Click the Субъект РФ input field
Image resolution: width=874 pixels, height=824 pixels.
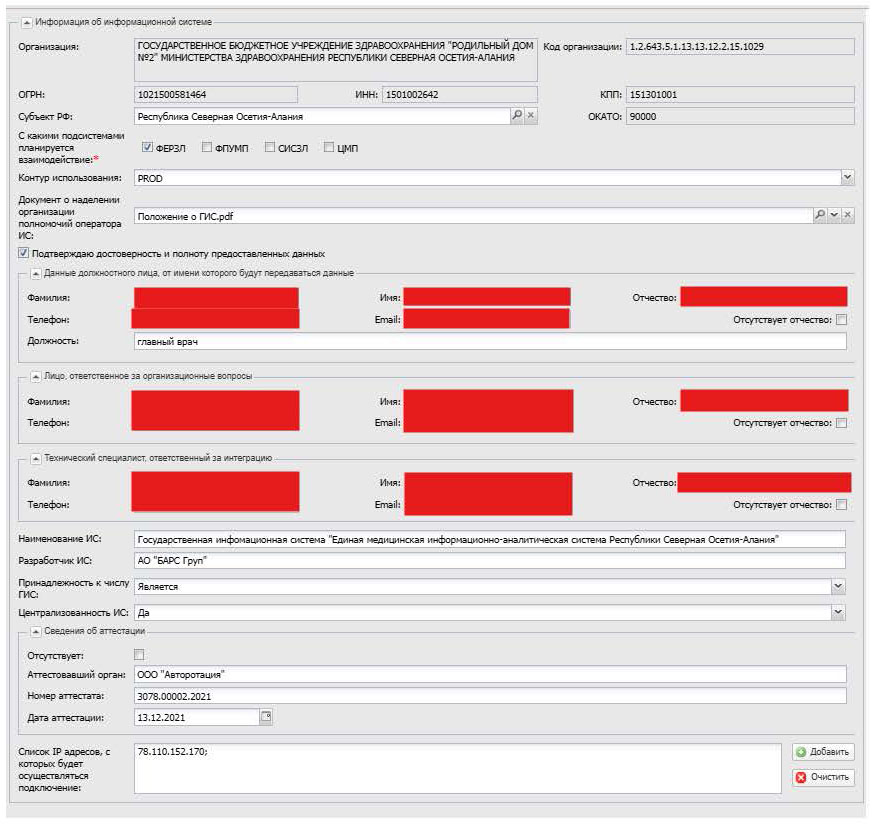coord(322,116)
